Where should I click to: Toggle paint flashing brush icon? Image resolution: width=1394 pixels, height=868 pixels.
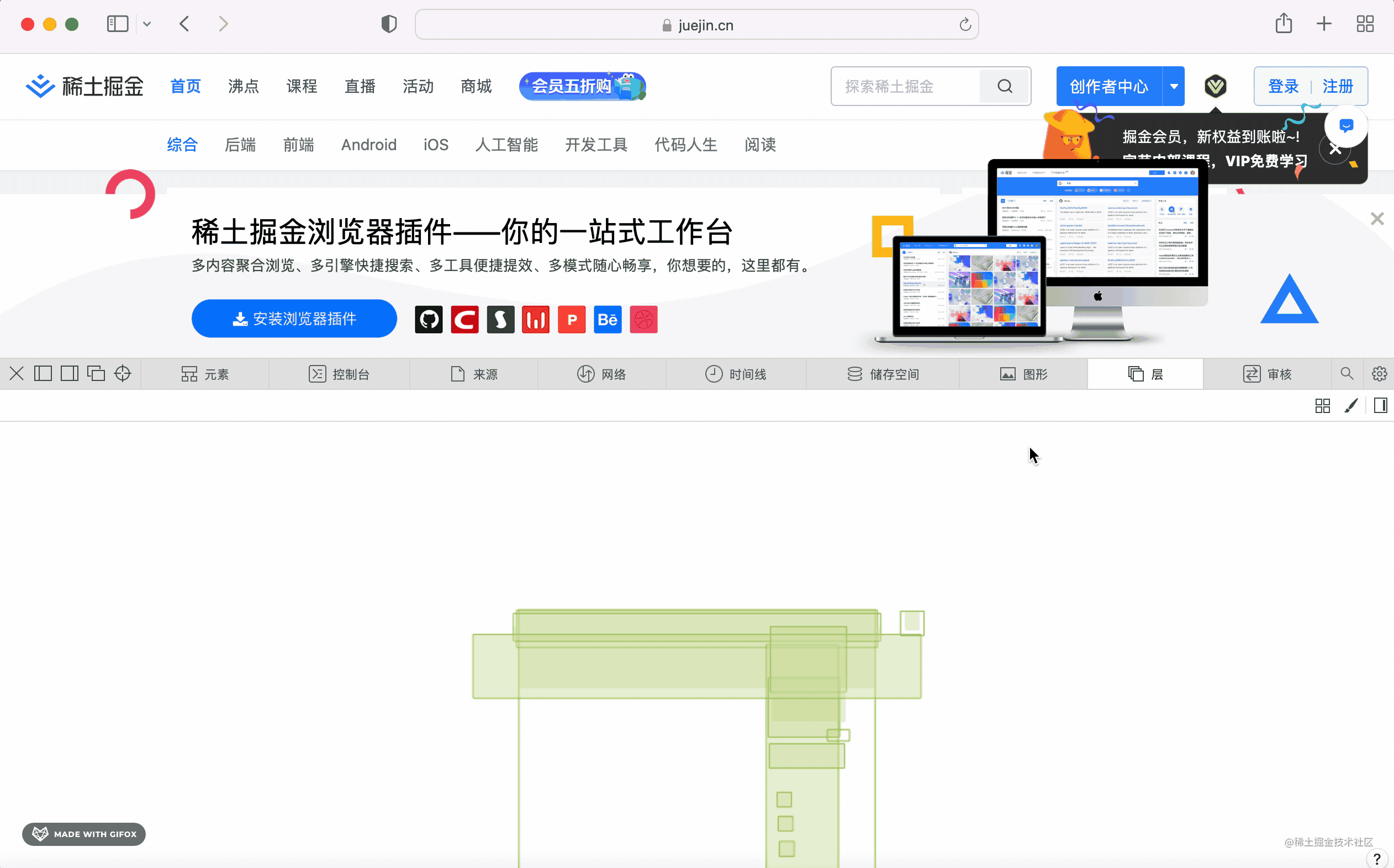[x=1351, y=406]
